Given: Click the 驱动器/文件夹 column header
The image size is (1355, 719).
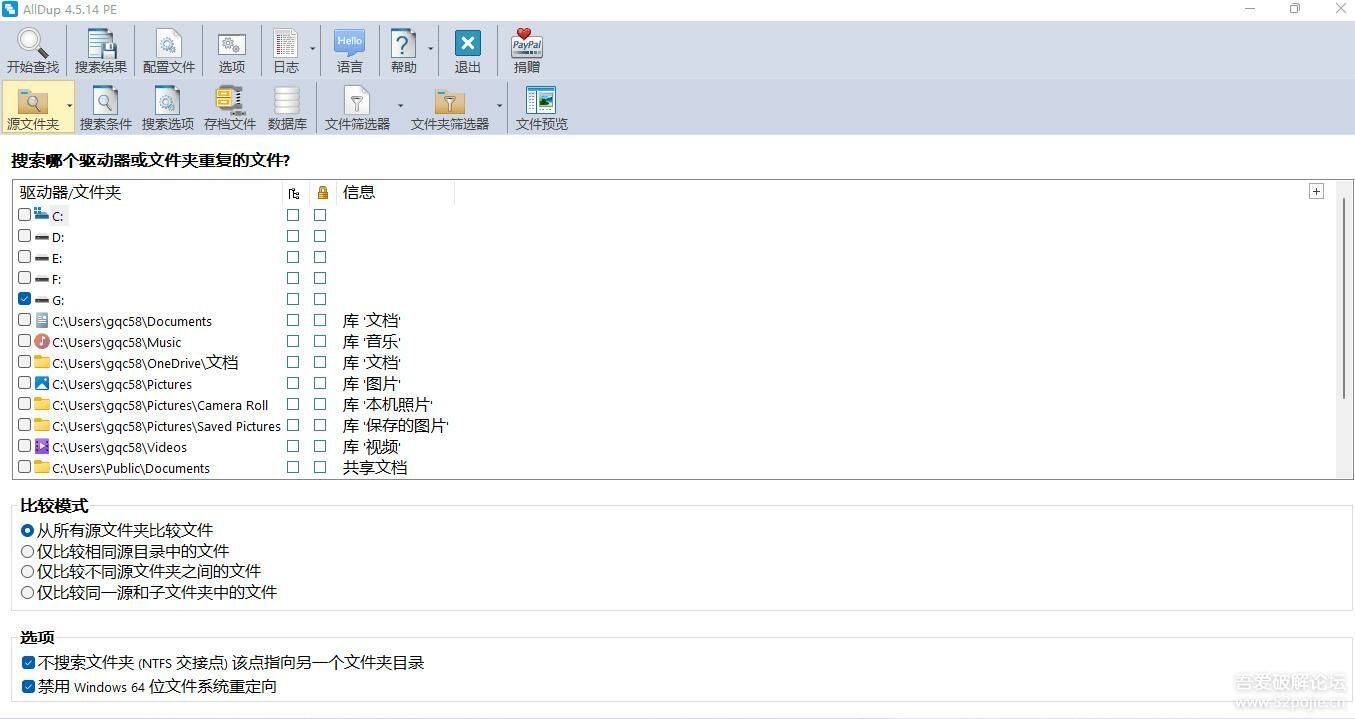Looking at the screenshot, I should pos(150,192).
